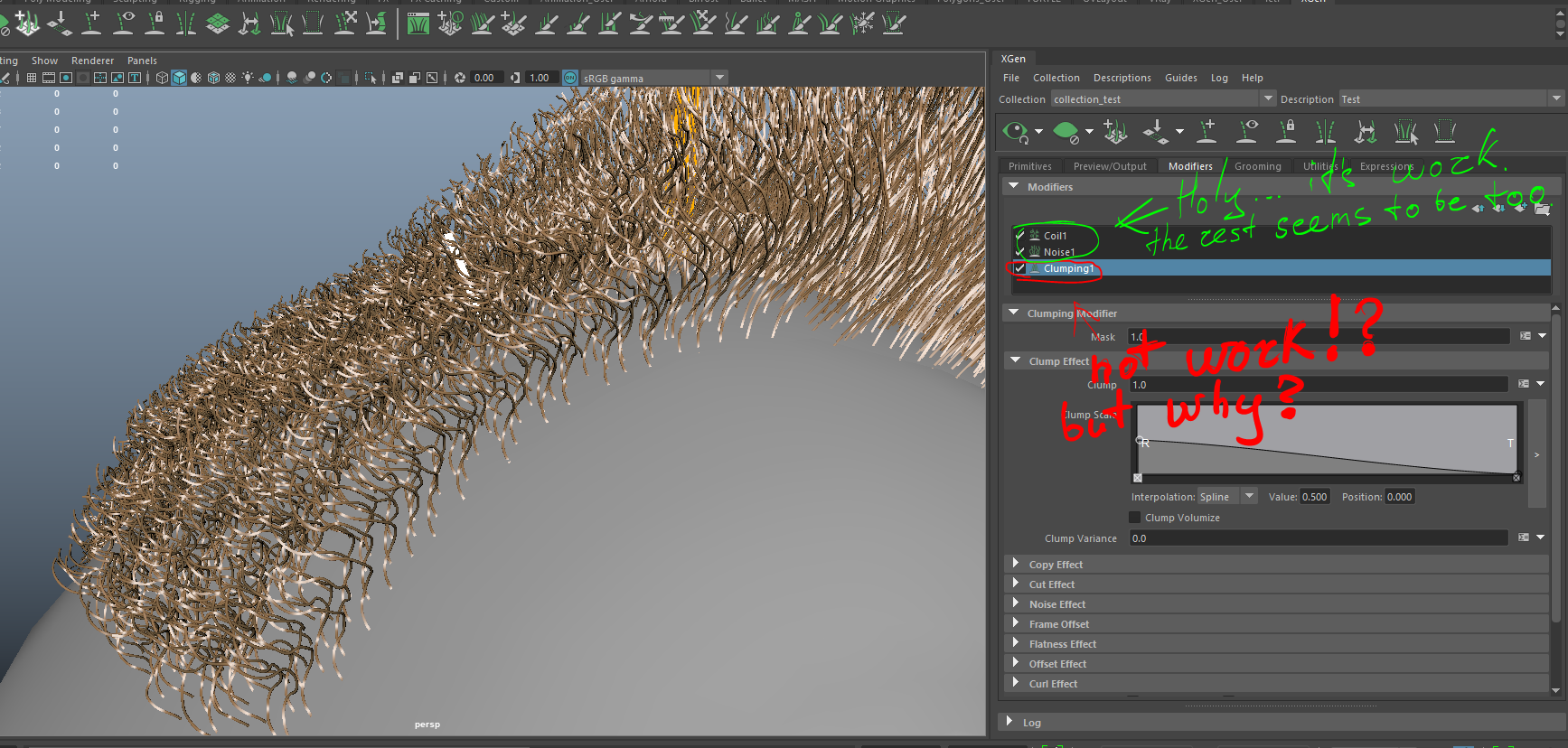Select the left control point on Clump Scale ramp
The width and height of the screenshot is (1568, 748).
pos(1140,440)
